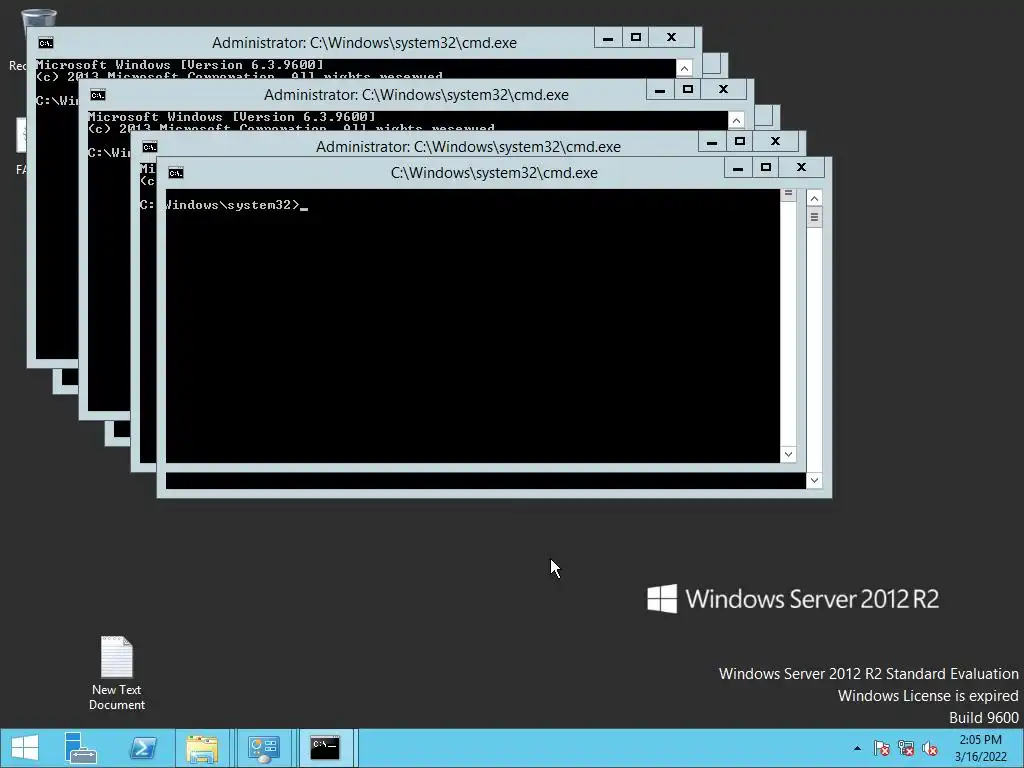The height and width of the screenshot is (768, 1024).
Task: Open Windows PowerShell from the taskbar
Action: pos(143,748)
